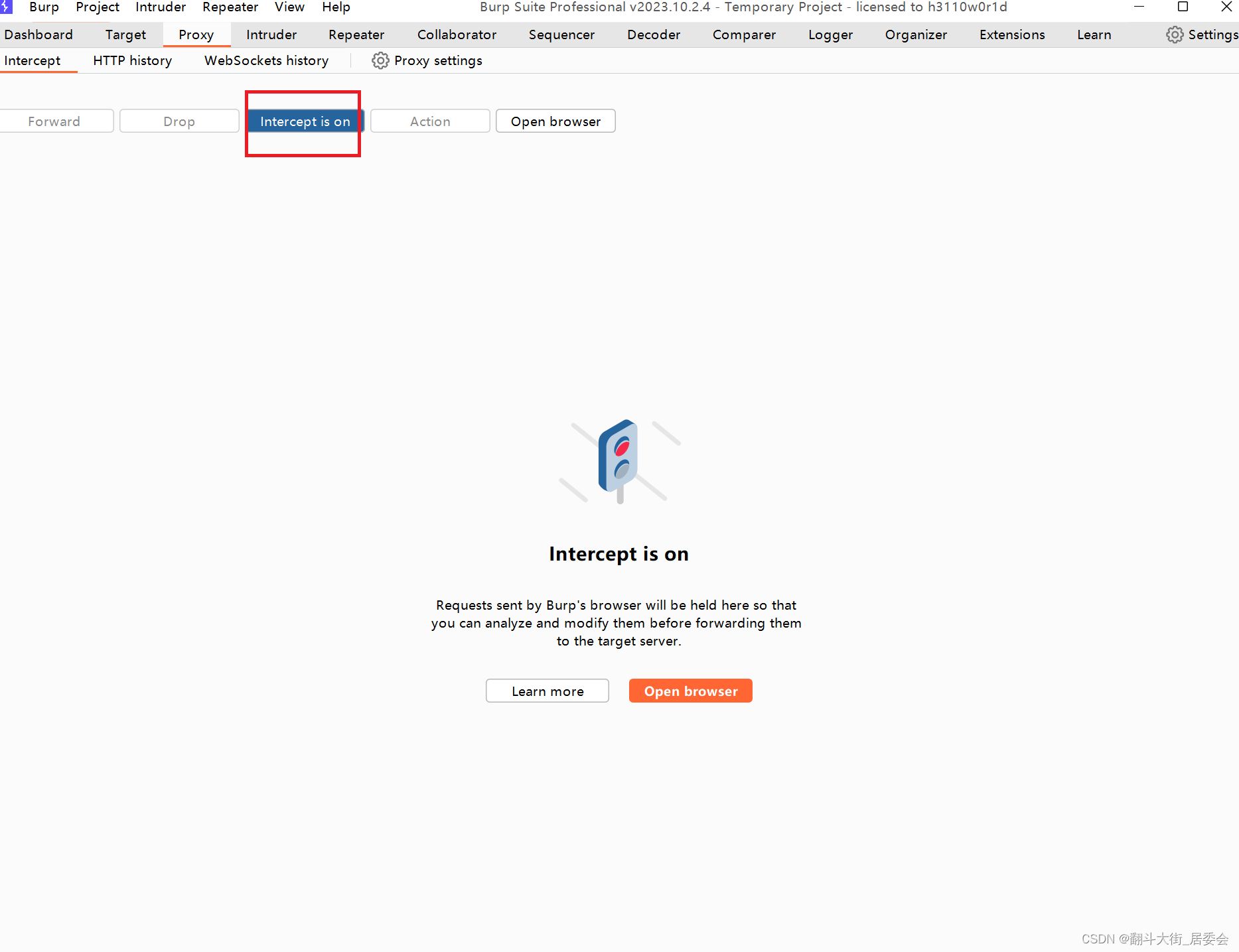The height and width of the screenshot is (952, 1239).
Task: Open the View menu
Action: tap(289, 7)
